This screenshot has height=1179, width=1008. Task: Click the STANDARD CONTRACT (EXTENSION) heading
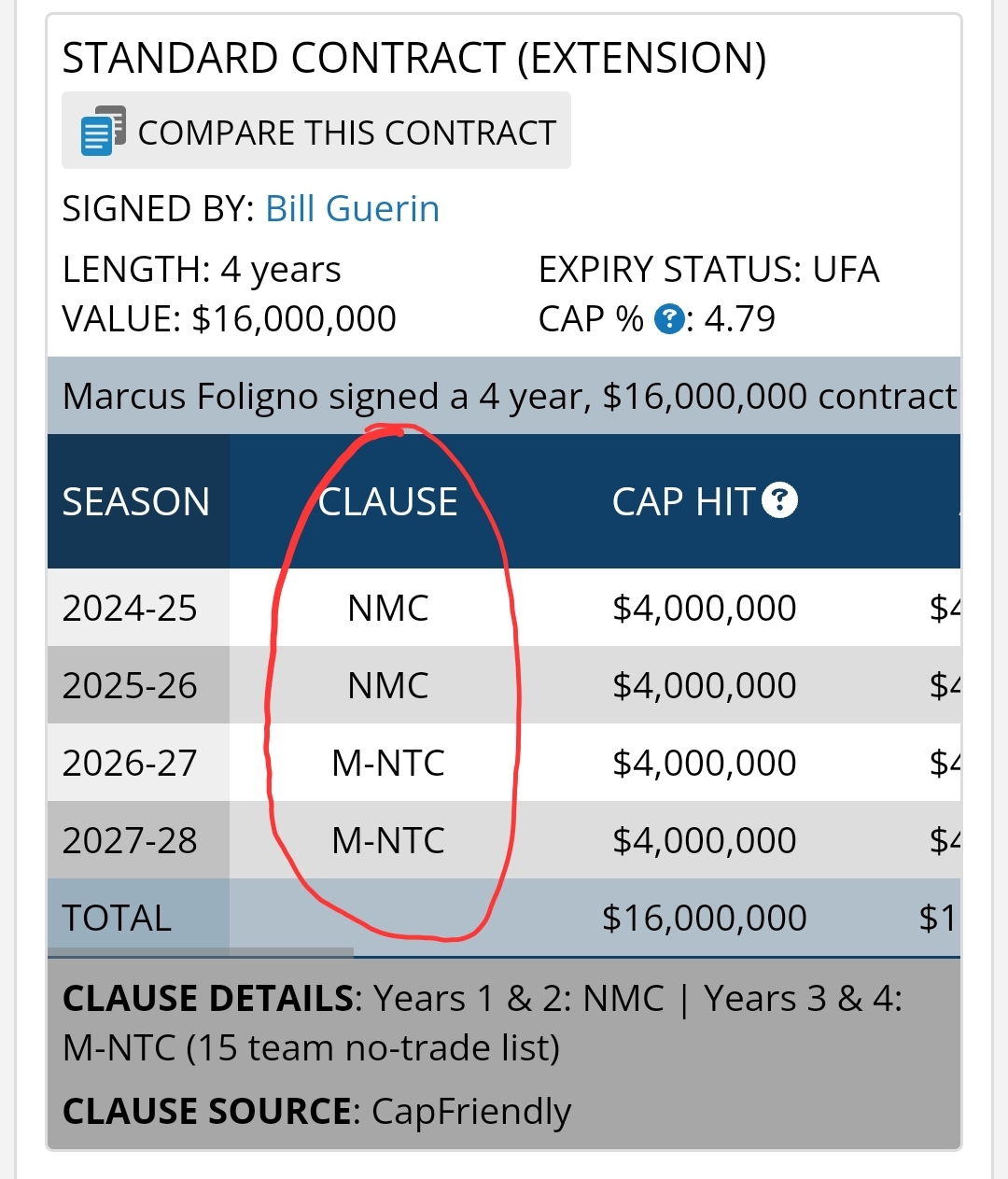click(414, 58)
